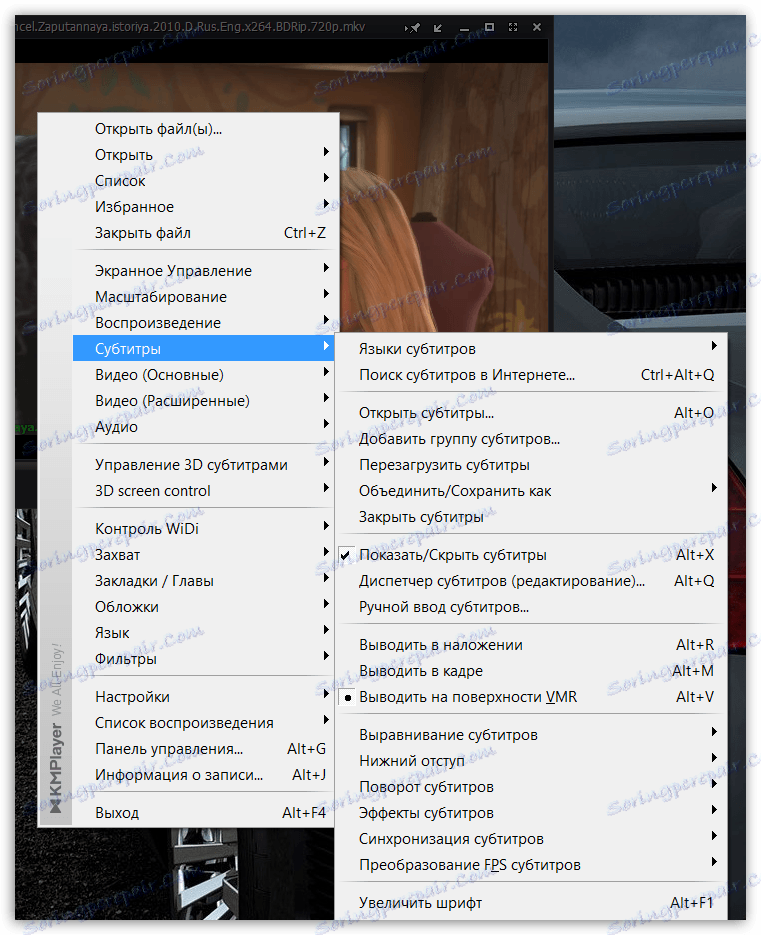Open the Настройки submenu

(205, 697)
